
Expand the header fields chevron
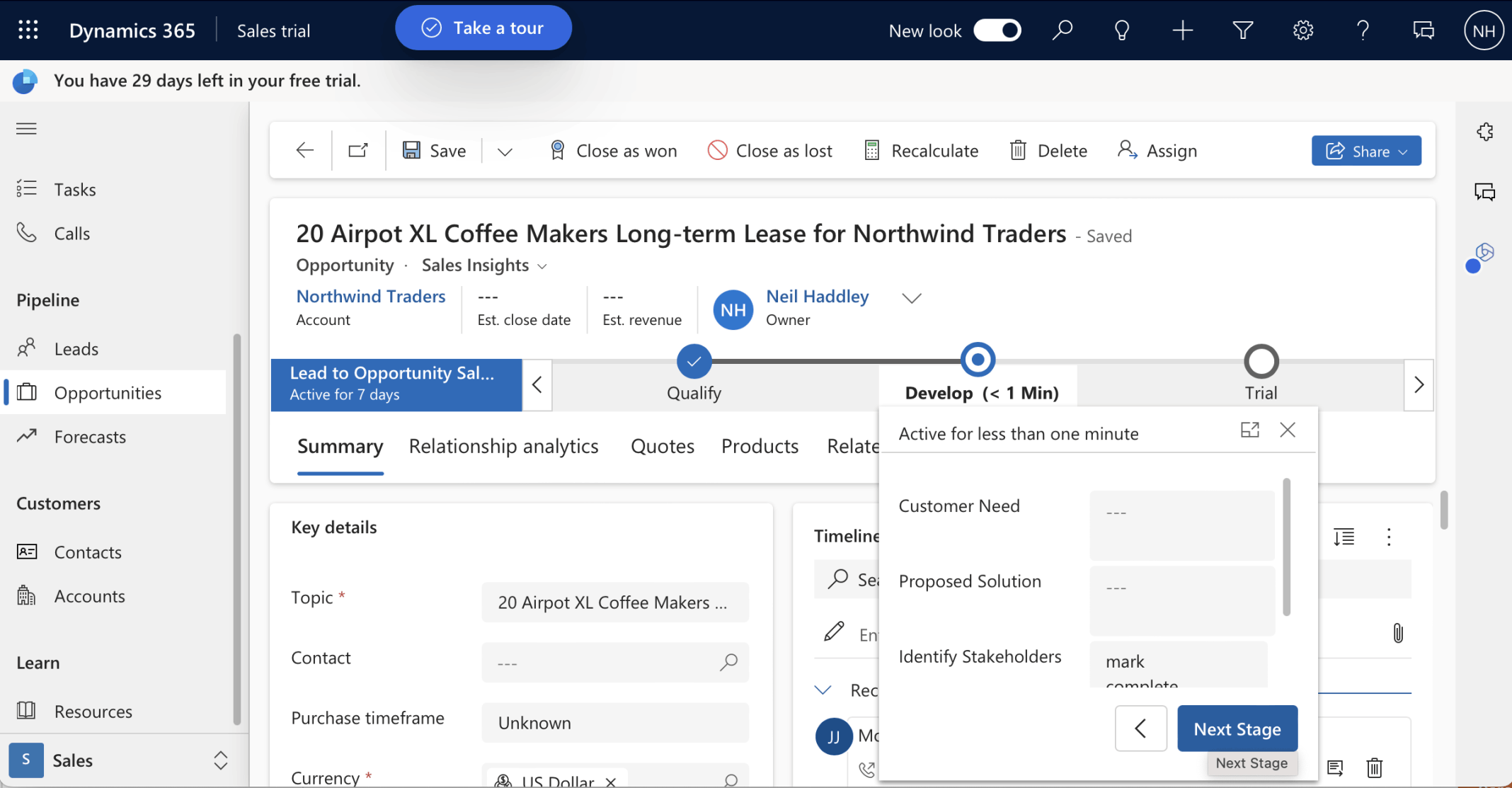pos(912,298)
